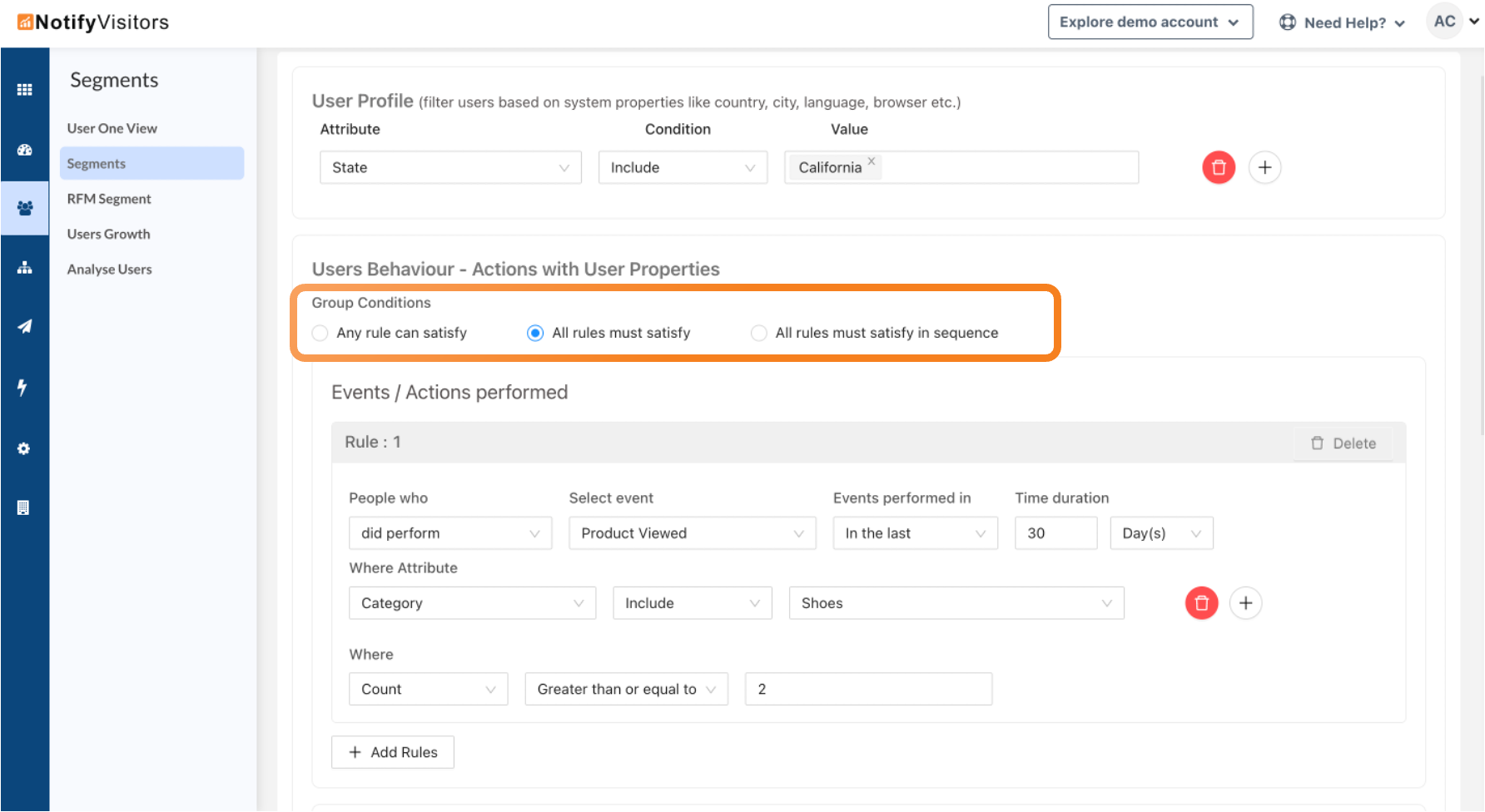Delete Rule 1 using Delete button
Image resolution: width=1485 pixels, height=812 pixels.
click(1343, 443)
